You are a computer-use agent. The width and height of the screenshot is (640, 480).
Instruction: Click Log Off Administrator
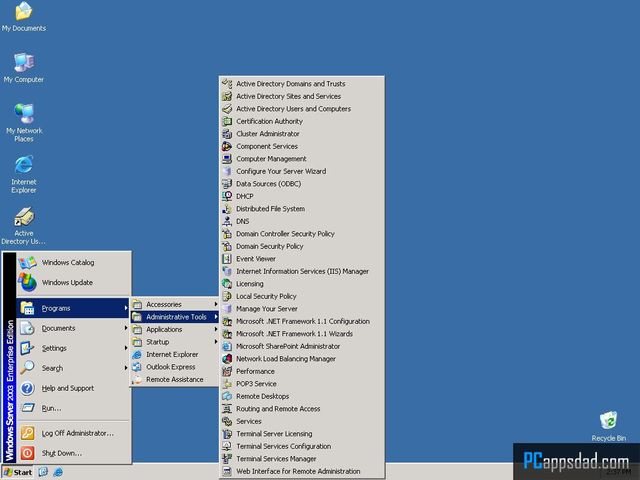(73, 433)
